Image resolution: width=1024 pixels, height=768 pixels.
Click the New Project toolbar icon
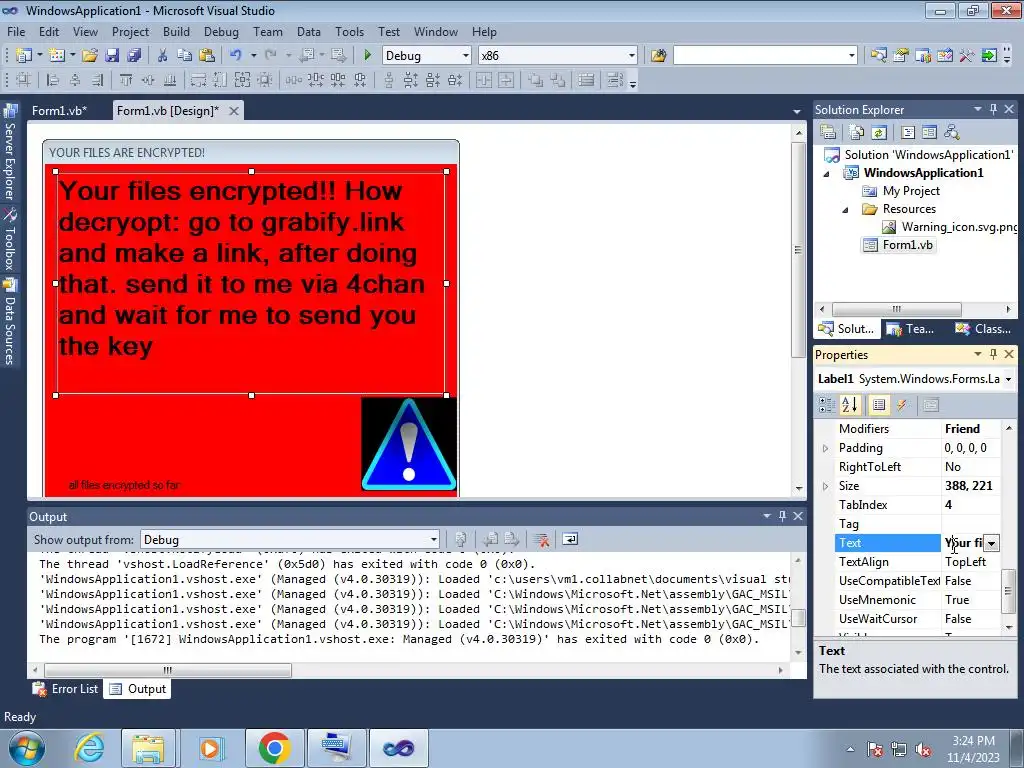pos(24,56)
